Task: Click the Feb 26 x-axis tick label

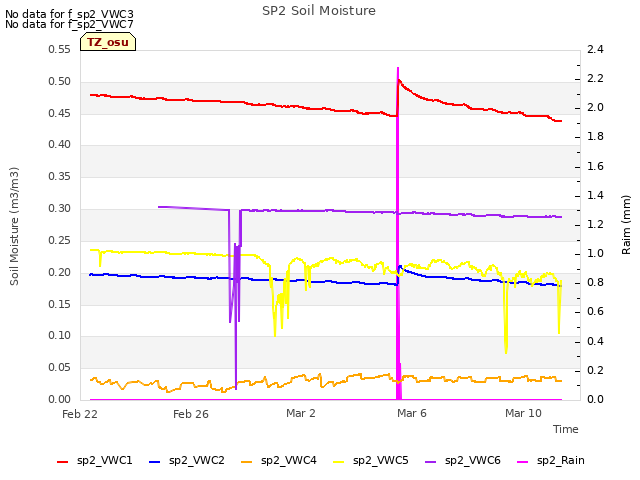Action: click(191, 414)
